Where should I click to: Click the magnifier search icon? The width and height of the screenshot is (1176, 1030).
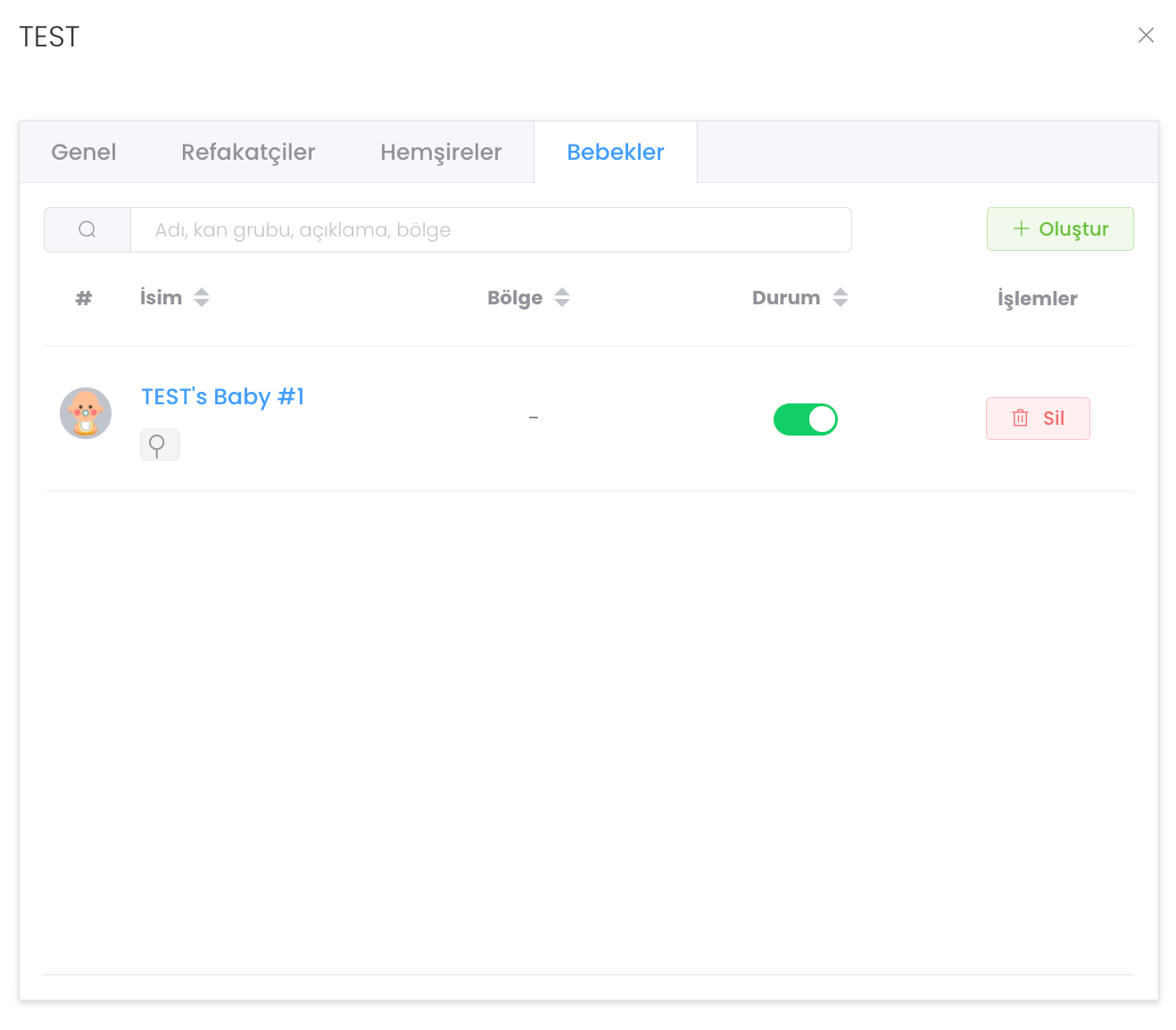(87, 229)
